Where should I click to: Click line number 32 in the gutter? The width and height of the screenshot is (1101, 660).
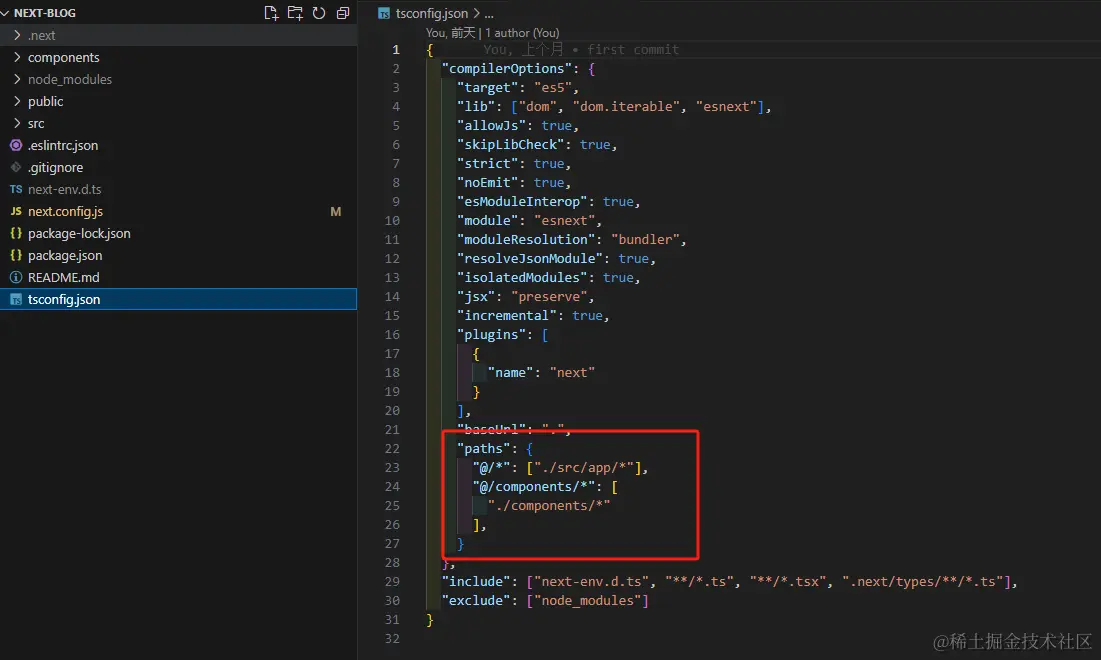[392, 639]
